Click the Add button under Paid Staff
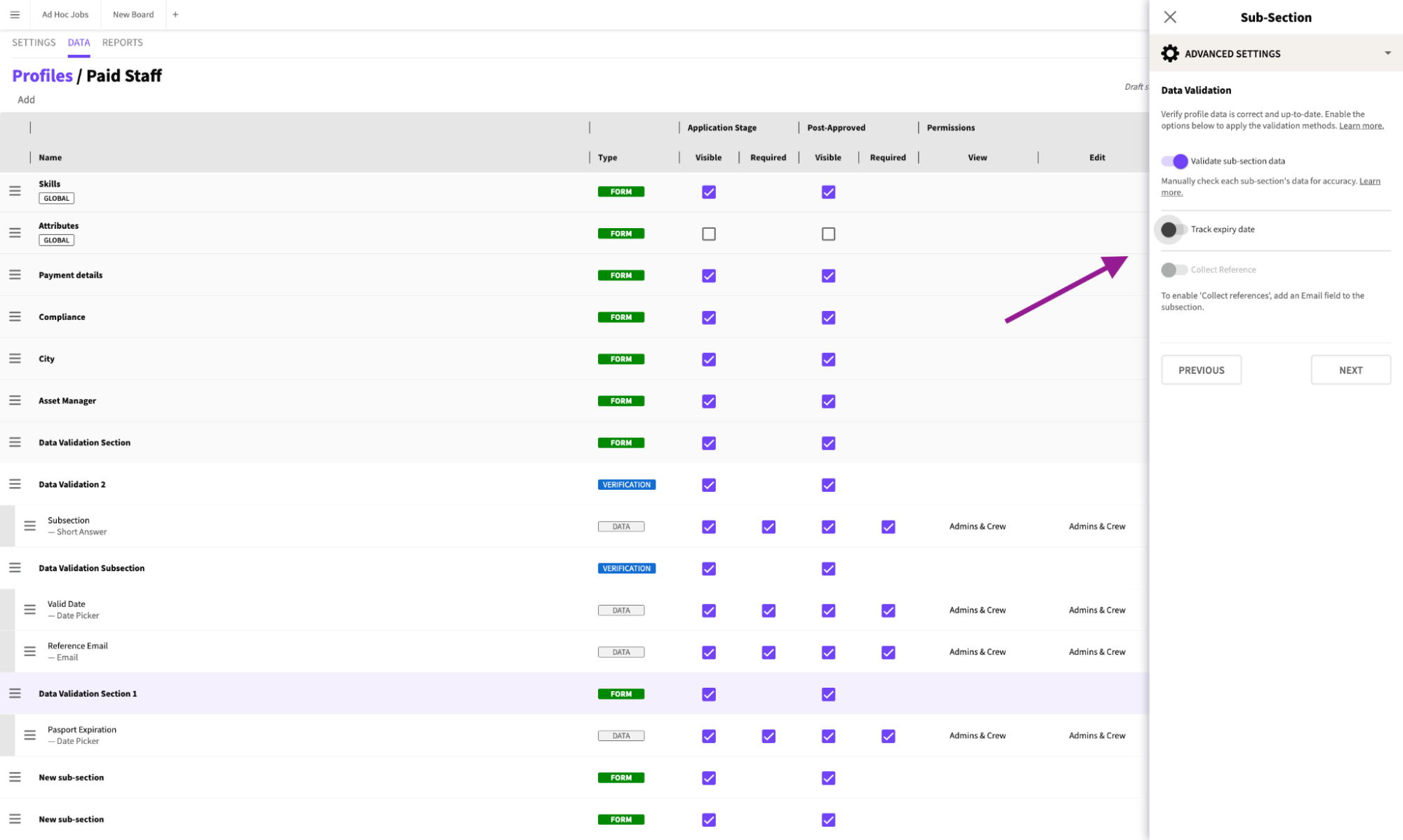This screenshot has height=840, width=1403. [26, 100]
